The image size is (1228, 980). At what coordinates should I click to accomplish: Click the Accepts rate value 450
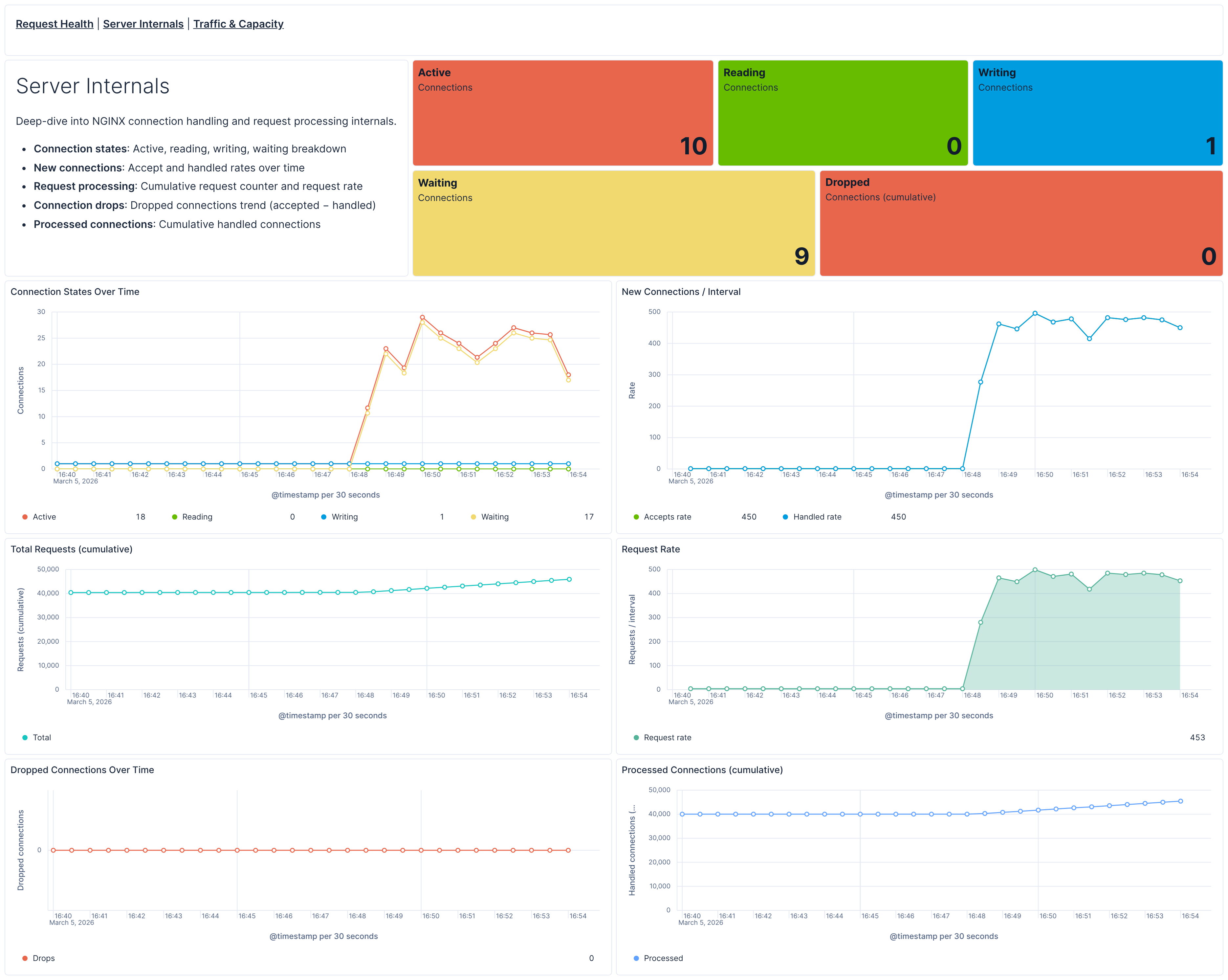click(x=749, y=517)
